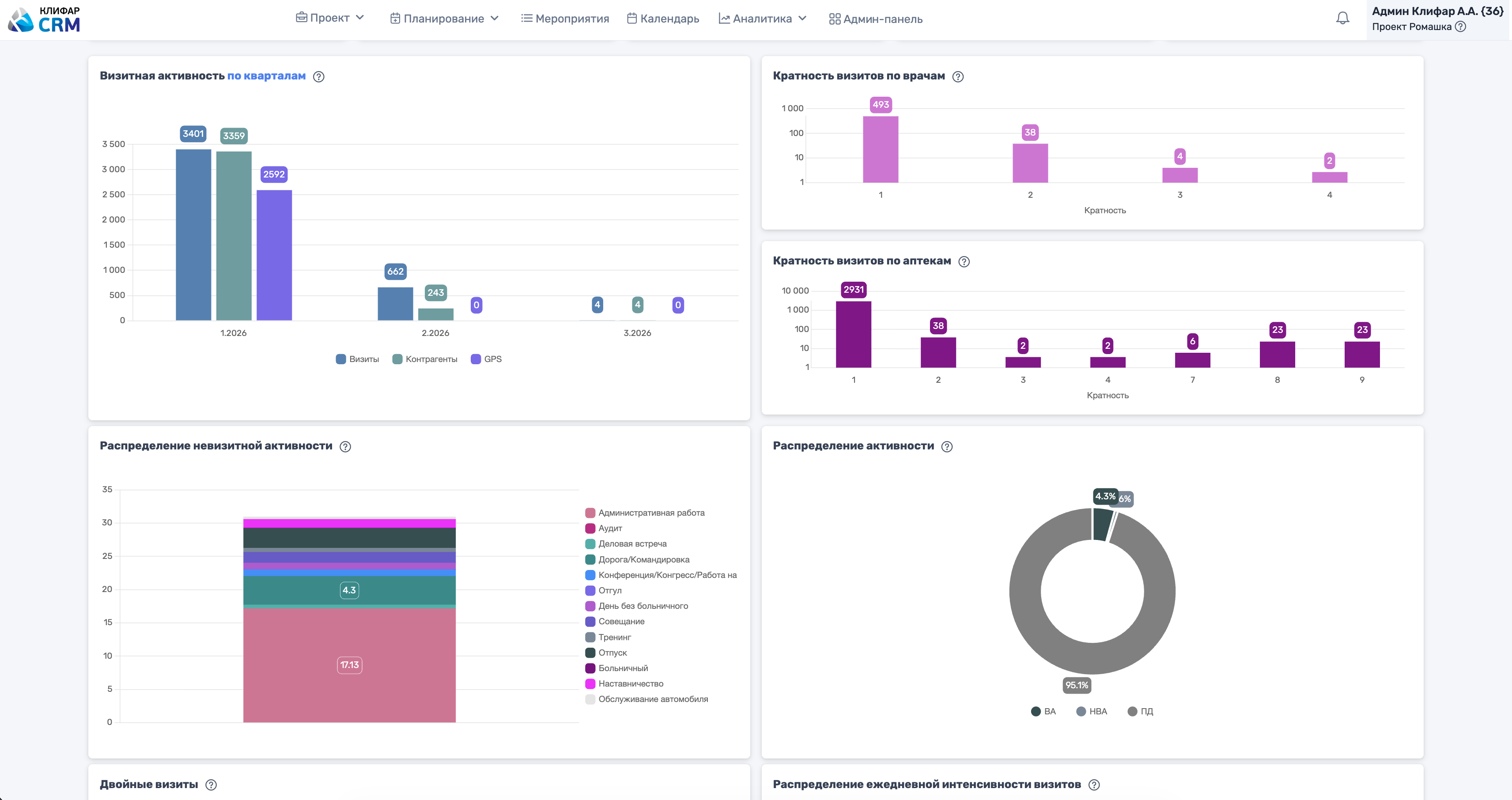The image size is (1512, 800).
Task: Toggle НВА segment in donut legend
Action: pos(1092,711)
